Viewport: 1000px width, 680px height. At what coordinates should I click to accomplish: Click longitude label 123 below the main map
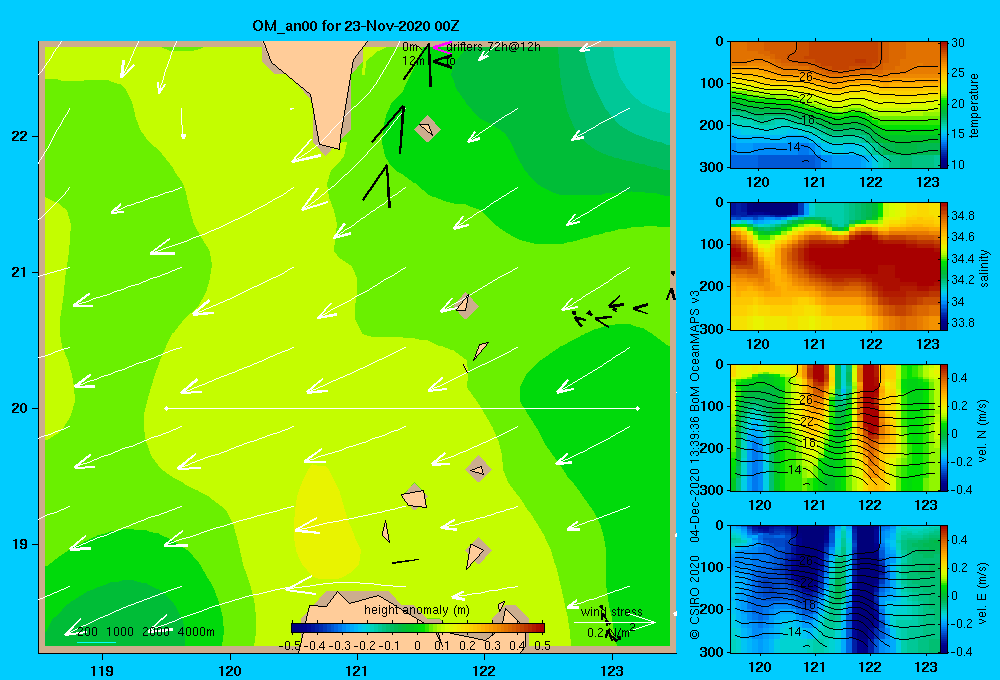[x=612, y=670]
